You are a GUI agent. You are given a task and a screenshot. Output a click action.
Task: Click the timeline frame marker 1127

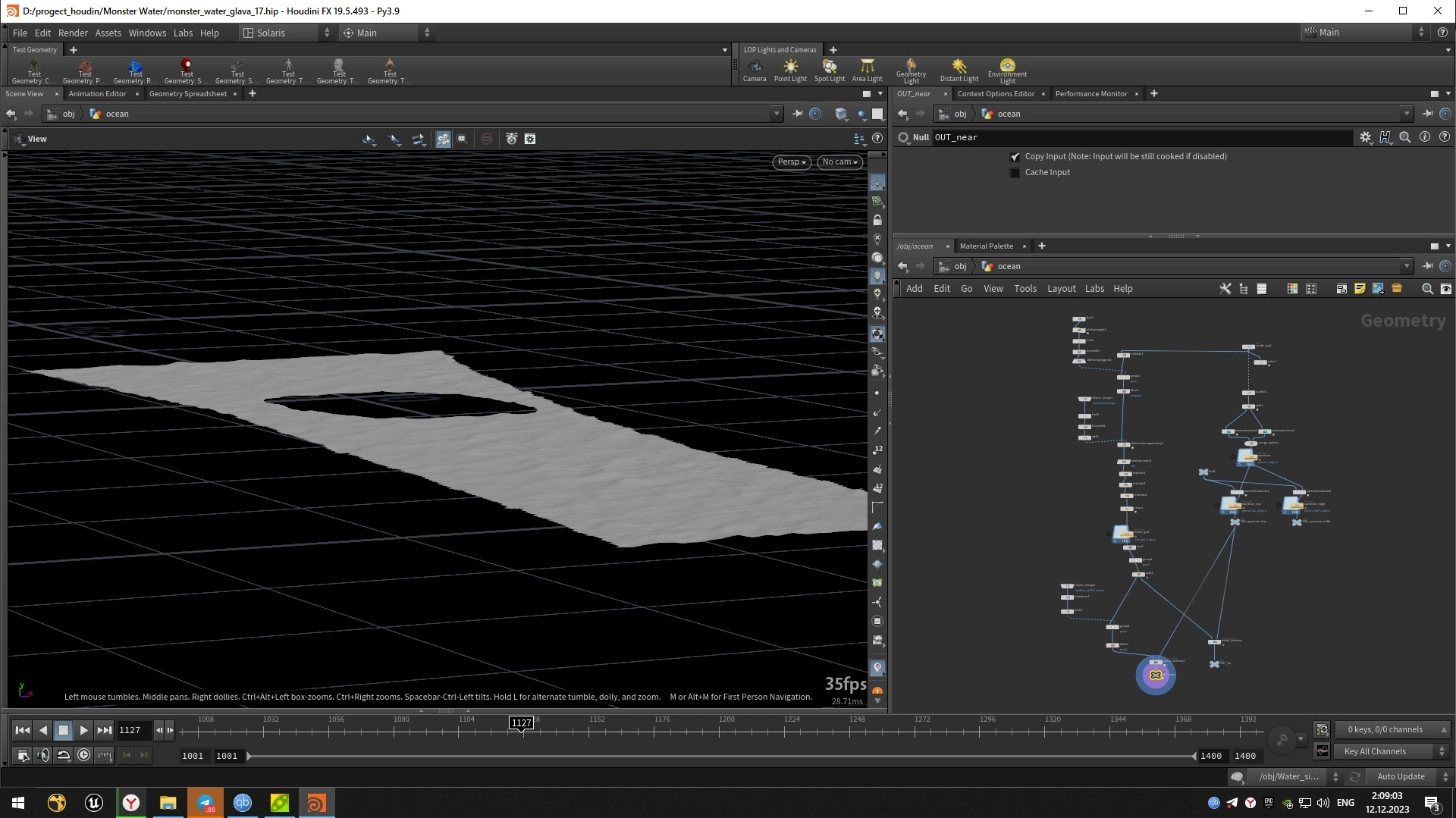point(521,723)
